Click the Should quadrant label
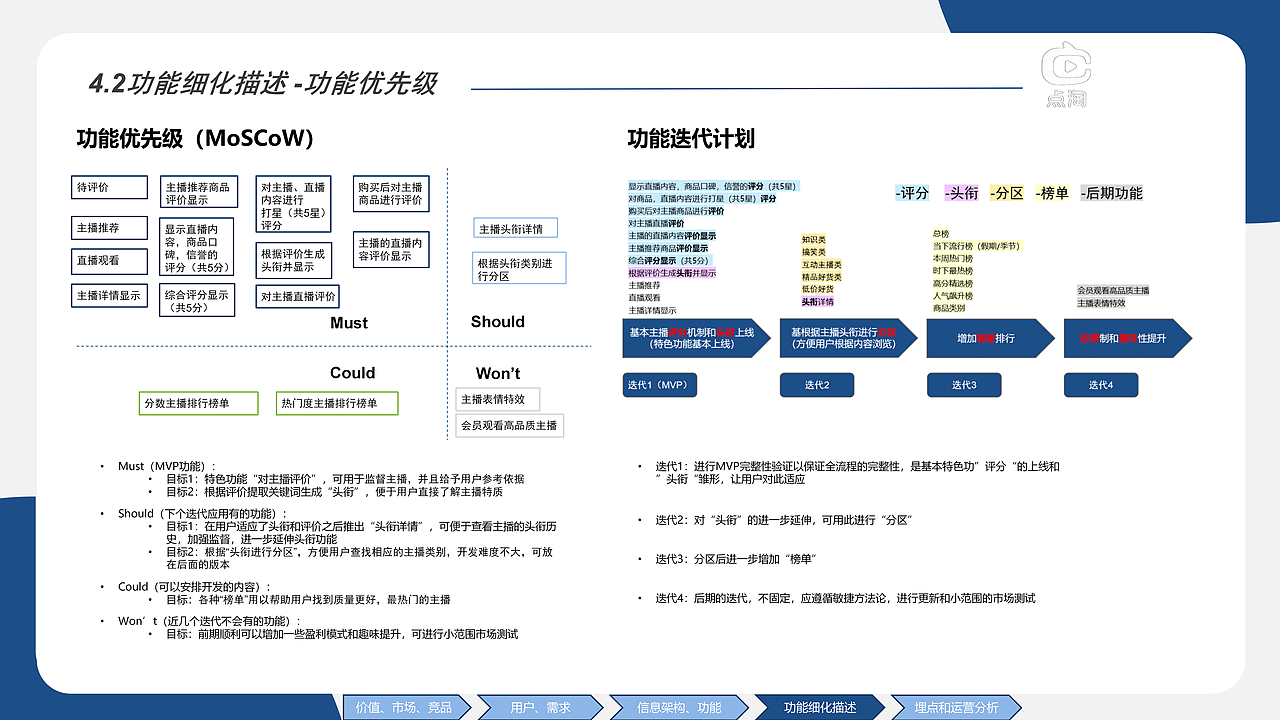Image resolution: width=1280 pixels, height=720 pixels. click(x=498, y=321)
